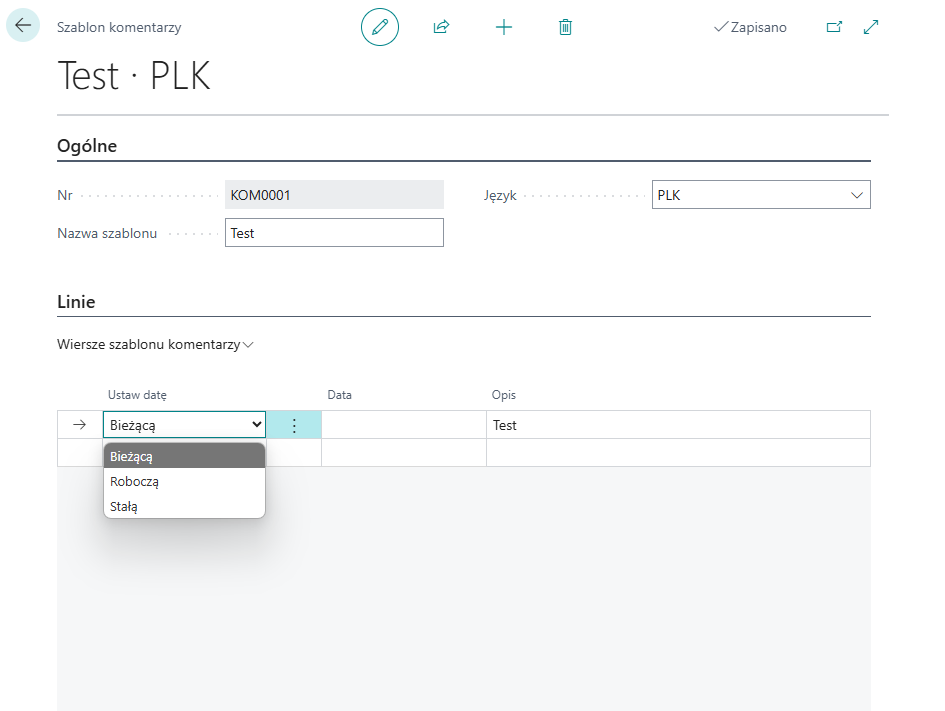The image size is (945, 711).
Task: Select Roboczą option in dropdown list
Action: [184, 481]
